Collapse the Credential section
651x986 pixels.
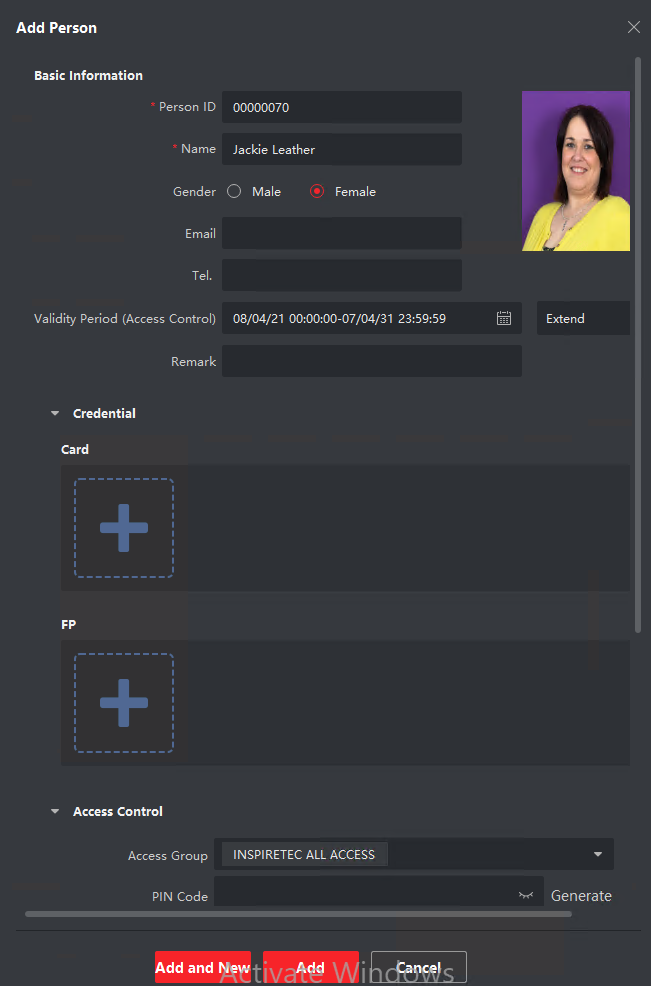click(56, 413)
